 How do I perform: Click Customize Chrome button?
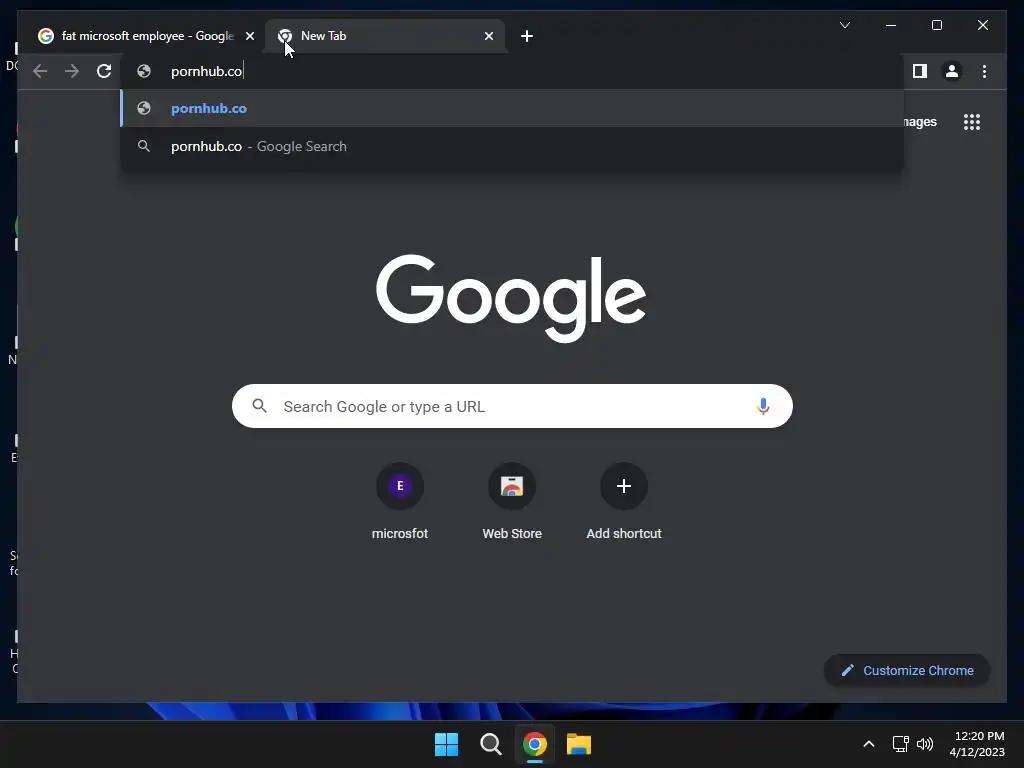point(907,671)
